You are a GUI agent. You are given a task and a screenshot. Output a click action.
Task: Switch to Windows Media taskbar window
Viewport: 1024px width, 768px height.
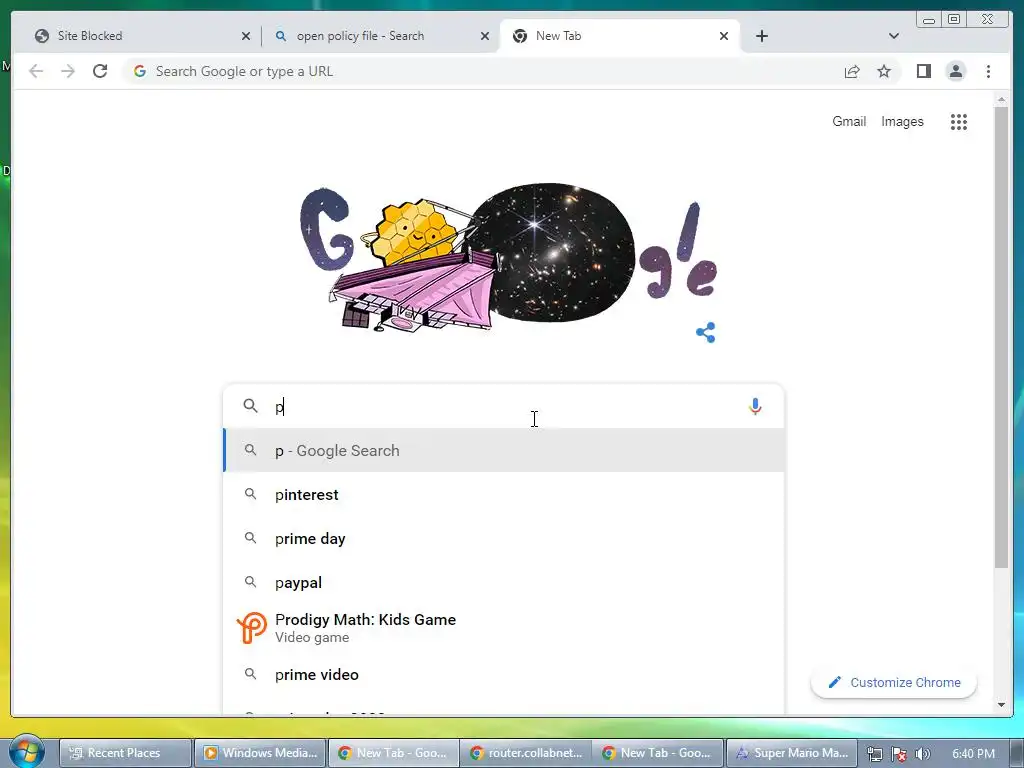[x=259, y=753]
